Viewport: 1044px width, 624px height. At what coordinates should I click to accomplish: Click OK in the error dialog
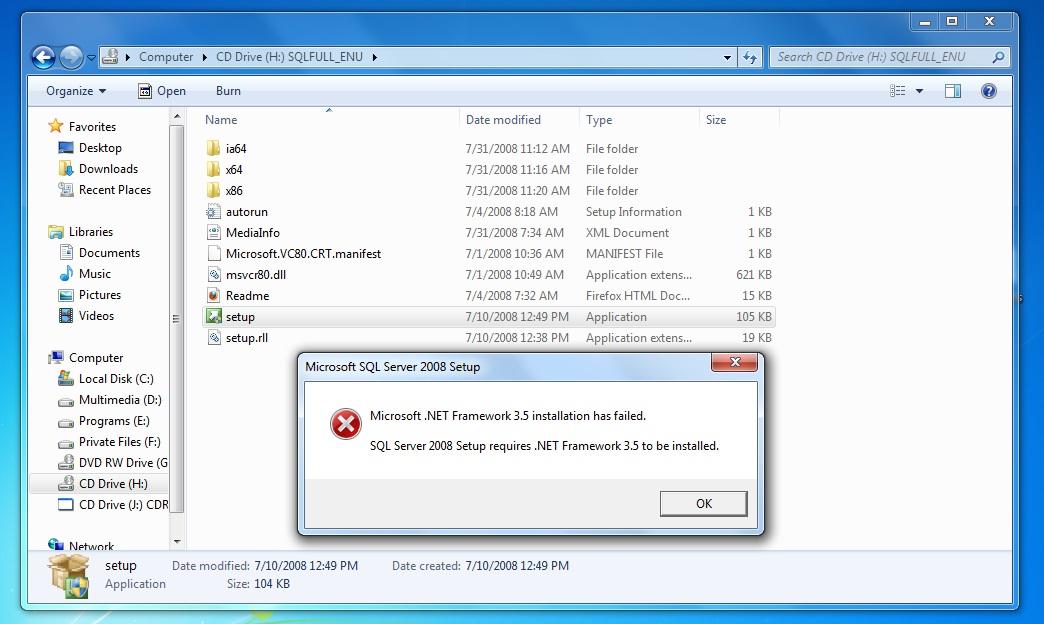(704, 503)
